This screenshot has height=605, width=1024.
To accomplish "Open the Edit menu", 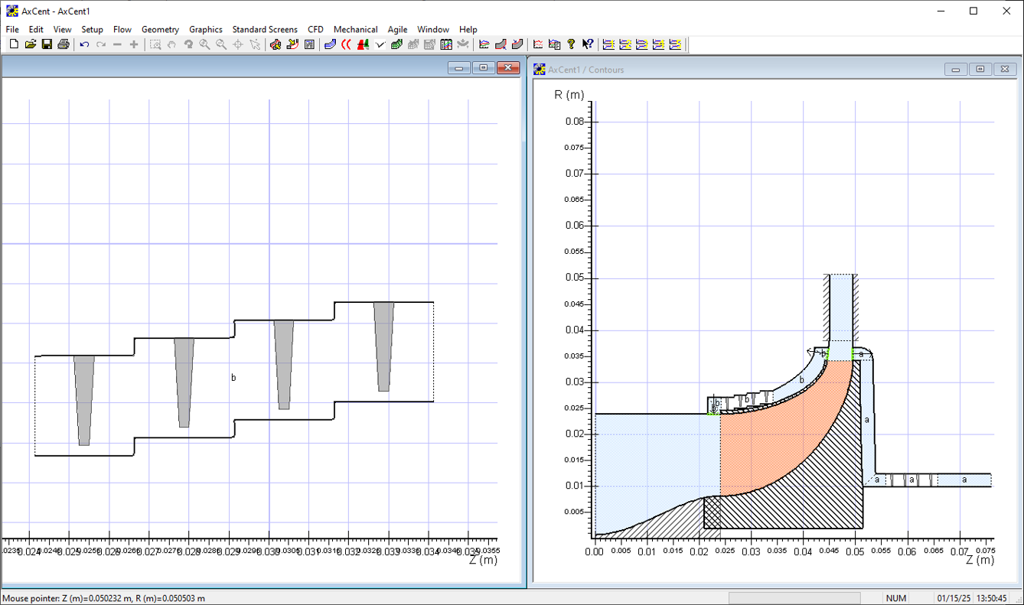I will coord(36,29).
